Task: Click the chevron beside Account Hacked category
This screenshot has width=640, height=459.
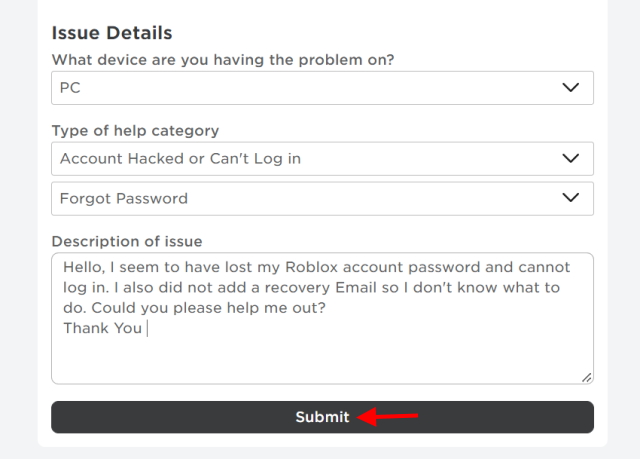Action: (x=571, y=158)
